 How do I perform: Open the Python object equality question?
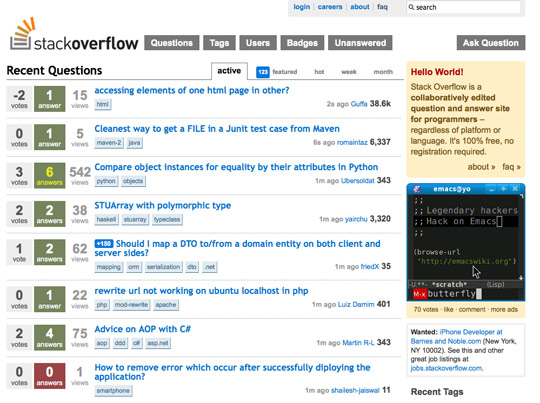[x=236, y=167]
